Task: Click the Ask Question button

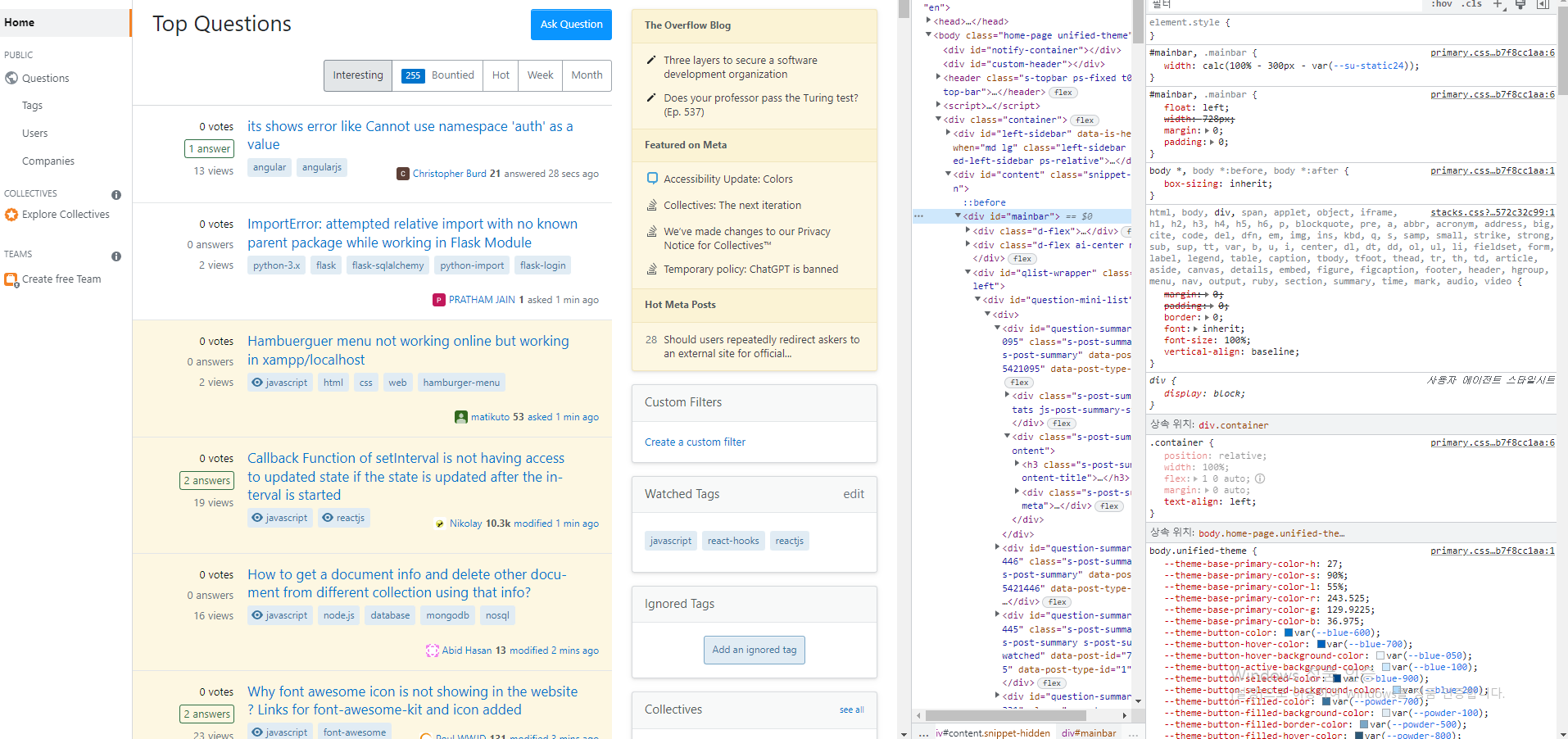Action: (x=571, y=25)
